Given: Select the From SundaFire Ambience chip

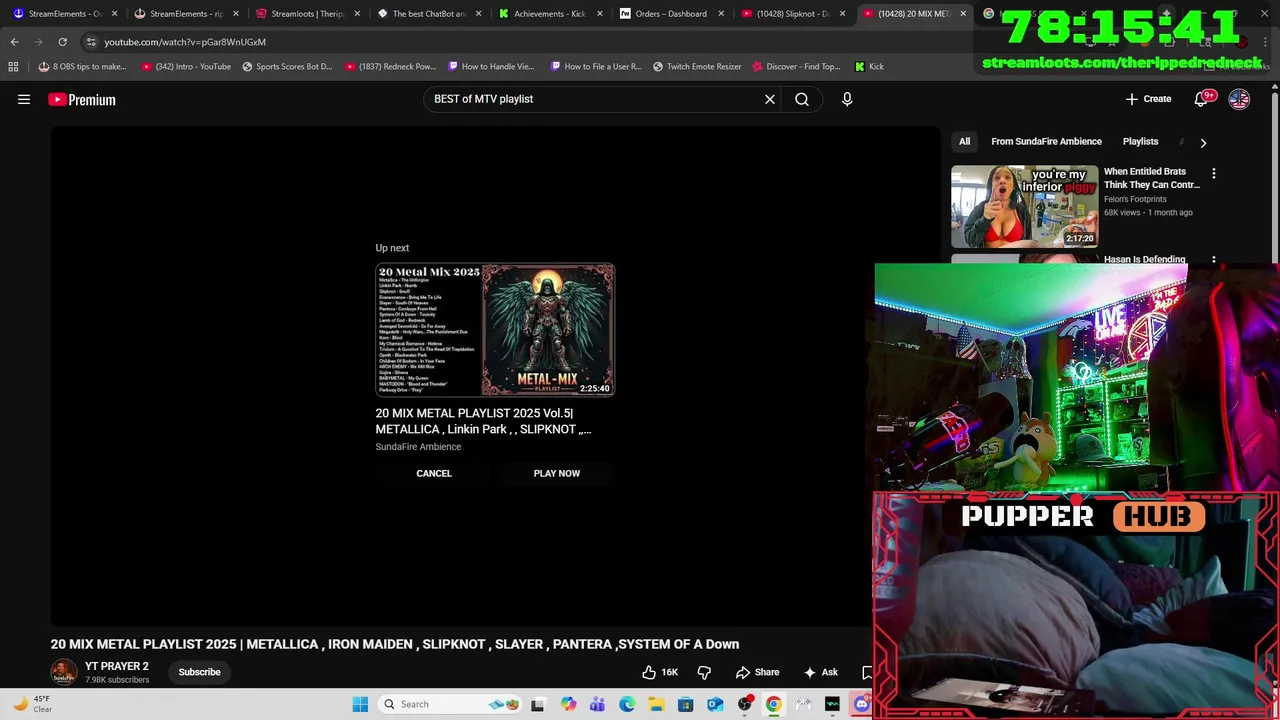Looking at the screenshot, I should [x=1046, y=141].
